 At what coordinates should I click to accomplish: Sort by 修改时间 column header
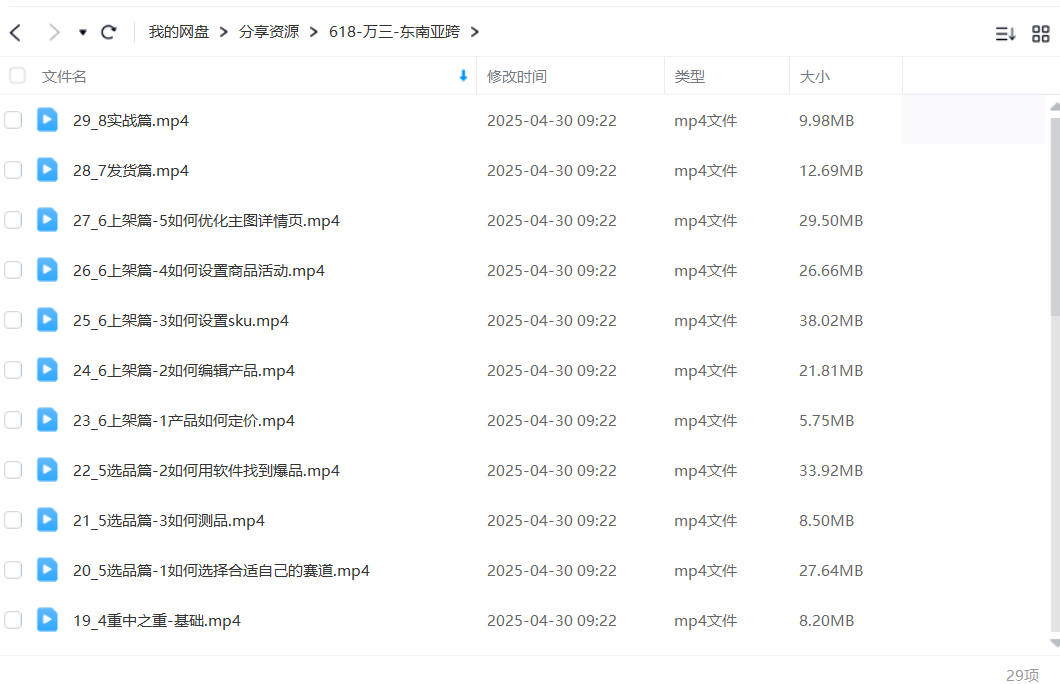(516, 76)
